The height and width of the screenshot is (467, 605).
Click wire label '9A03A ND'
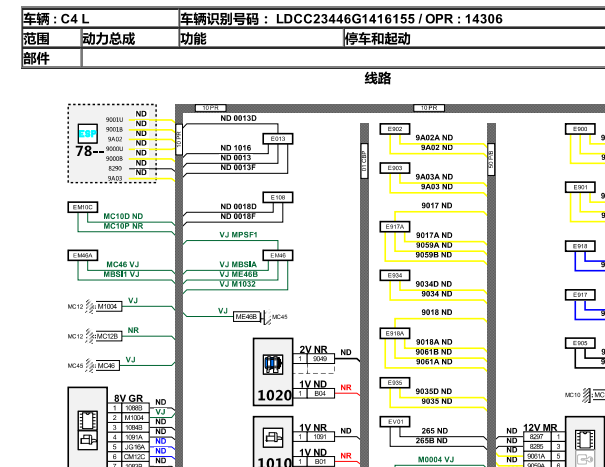click(434, 177)
